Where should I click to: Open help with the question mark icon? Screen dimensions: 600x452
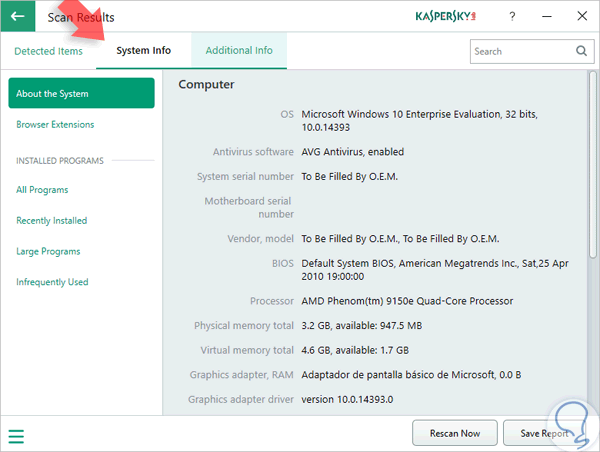tap(512, 16)
